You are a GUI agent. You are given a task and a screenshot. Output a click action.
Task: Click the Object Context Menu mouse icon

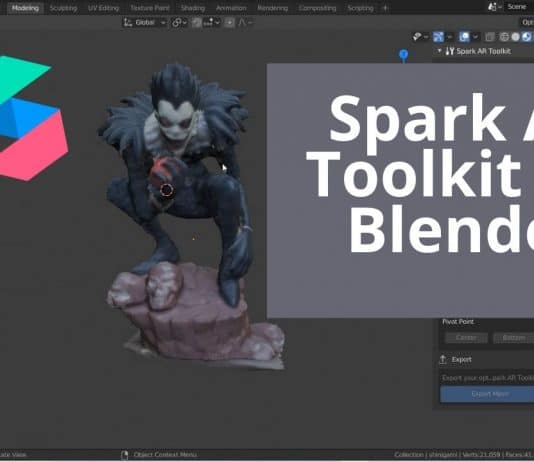pos(125,455)
